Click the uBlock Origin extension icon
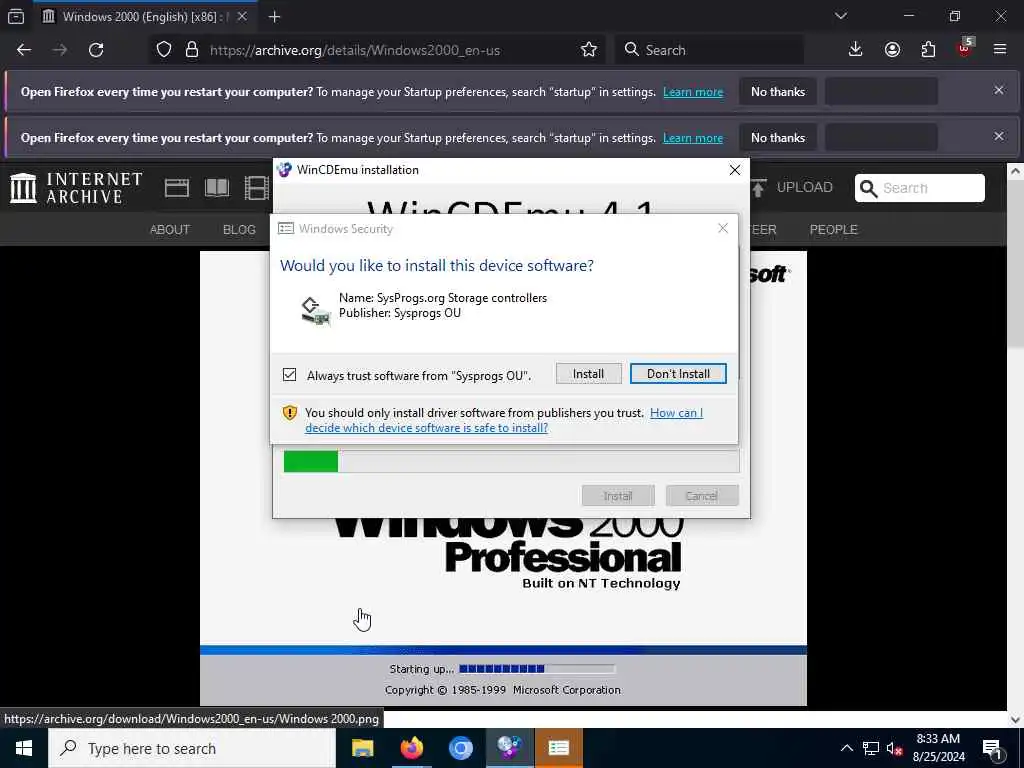Screen dimensions: 1024x768 pyautogui.click(x=965, y=48)
